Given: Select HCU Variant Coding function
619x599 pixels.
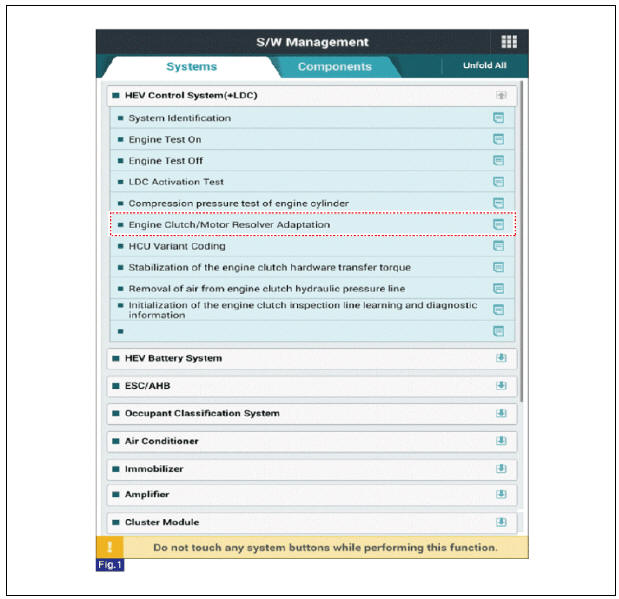Looking at the screenshot, I should (312, 246).
